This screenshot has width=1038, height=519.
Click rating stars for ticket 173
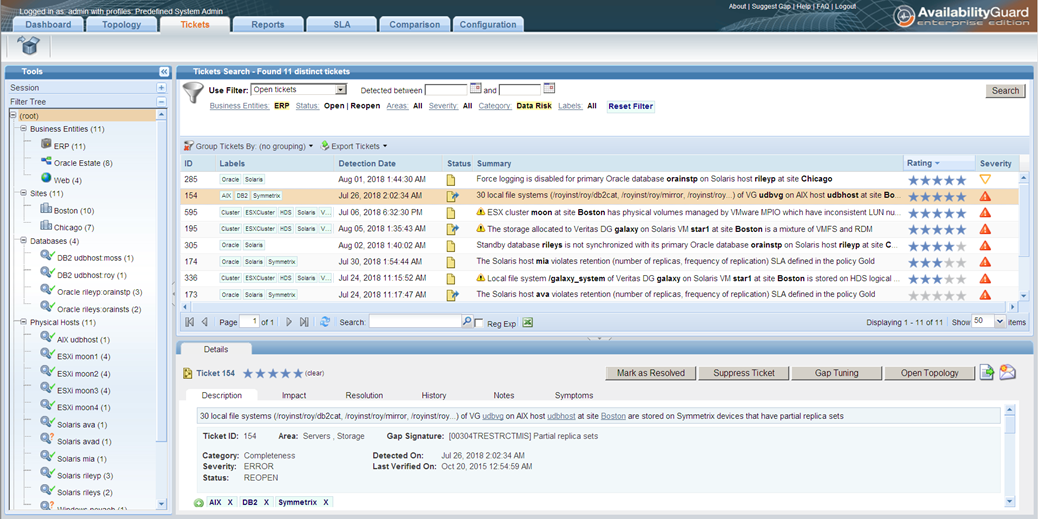[937, 295]
